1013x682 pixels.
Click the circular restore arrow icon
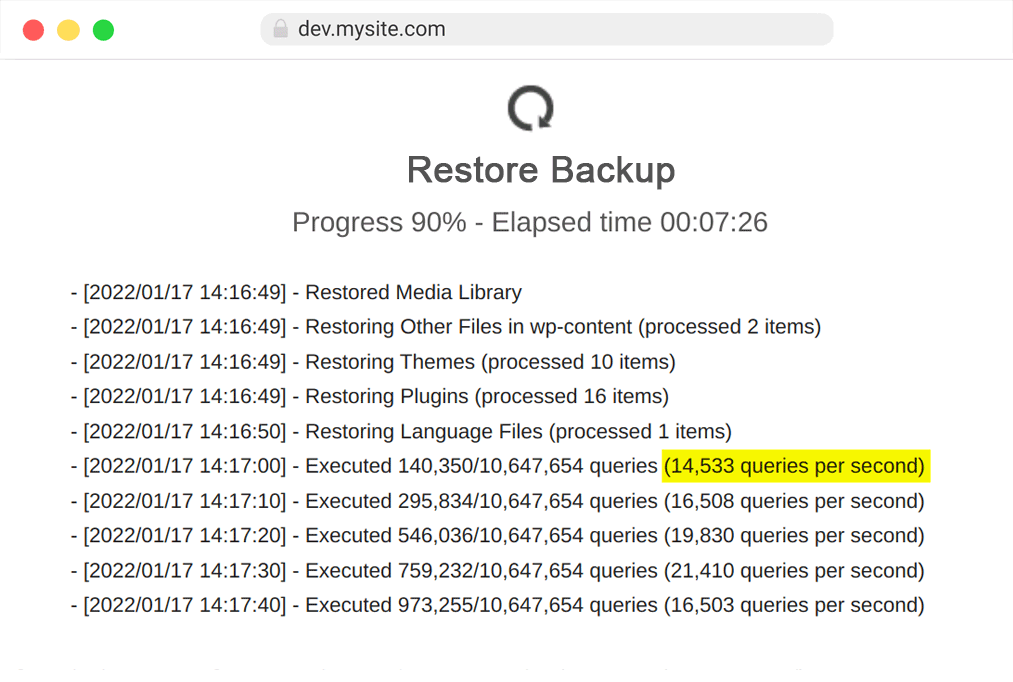tap(530, 108)
